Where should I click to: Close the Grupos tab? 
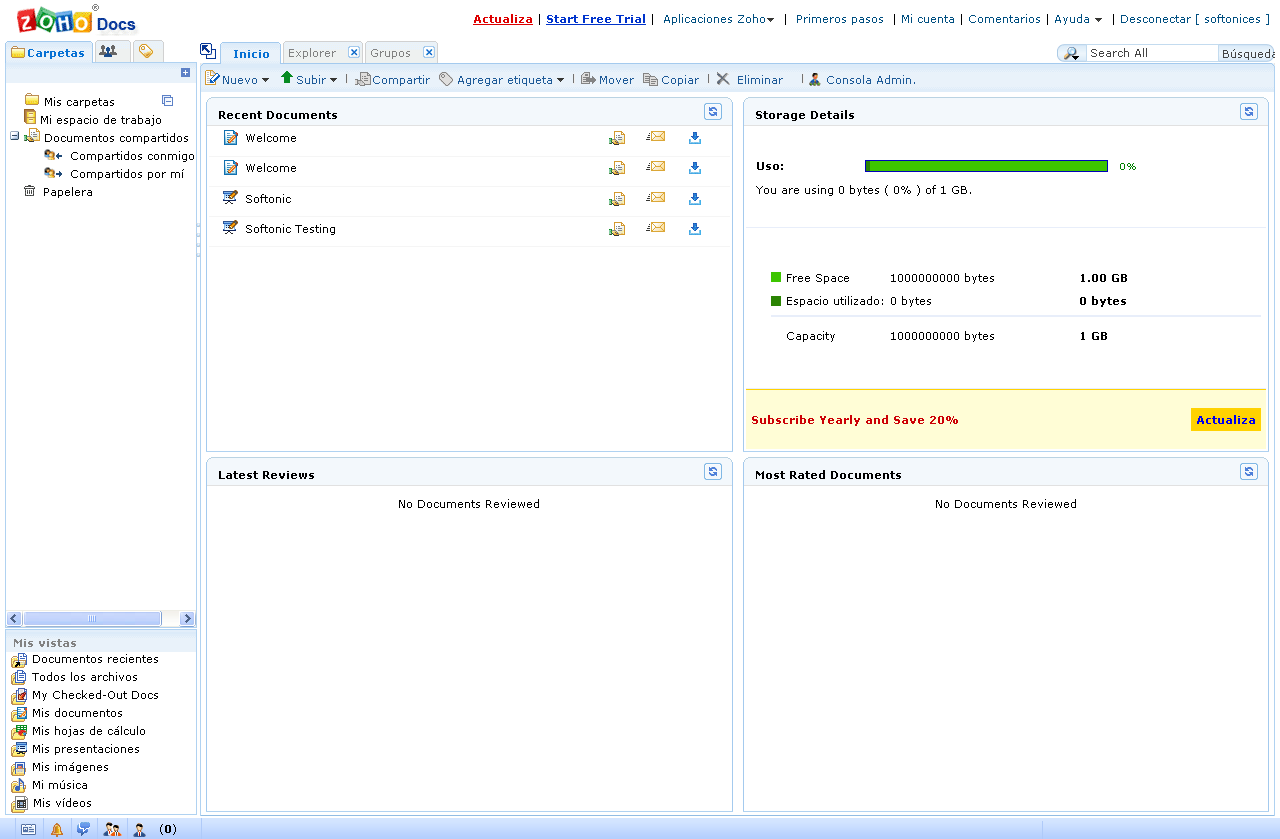coord(429,52)
